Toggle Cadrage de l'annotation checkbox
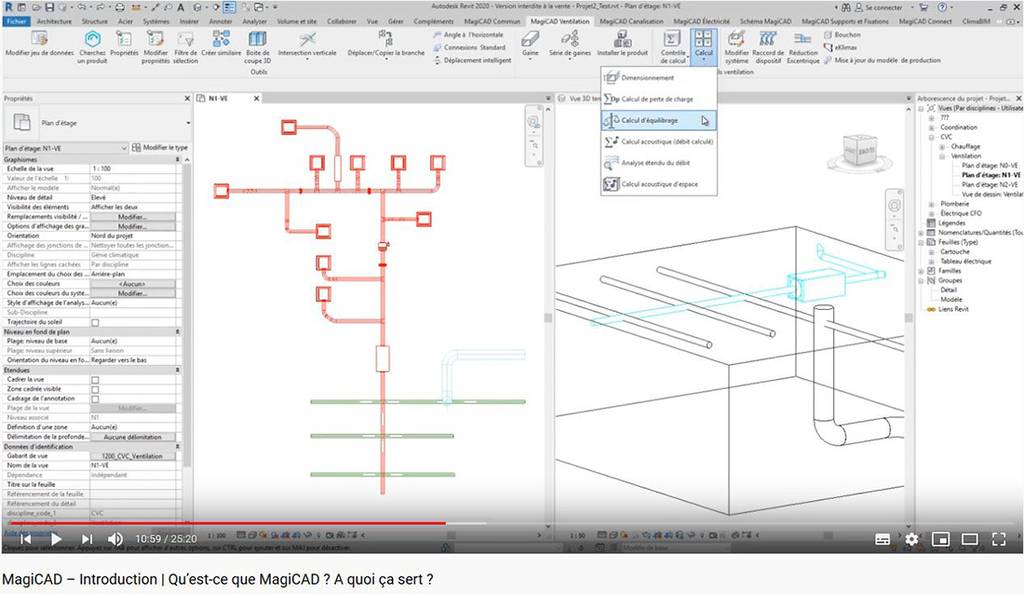The width and height of the screenshot is (1024, 594). tap(95, 399)
